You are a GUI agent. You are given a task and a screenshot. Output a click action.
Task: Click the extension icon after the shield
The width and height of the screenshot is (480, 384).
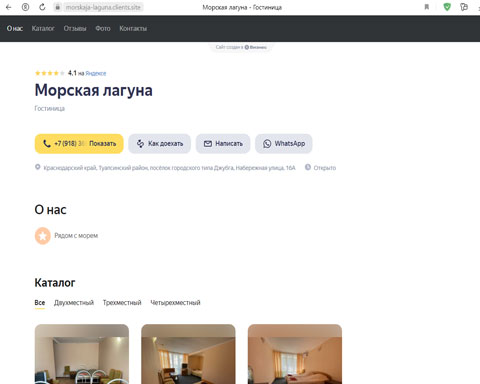464,7
